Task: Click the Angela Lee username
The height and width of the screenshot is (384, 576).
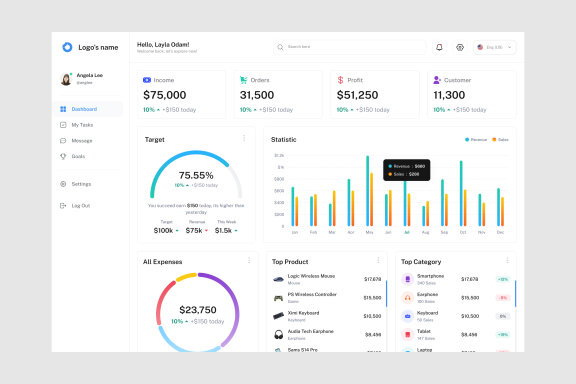Action: point(90,75)
